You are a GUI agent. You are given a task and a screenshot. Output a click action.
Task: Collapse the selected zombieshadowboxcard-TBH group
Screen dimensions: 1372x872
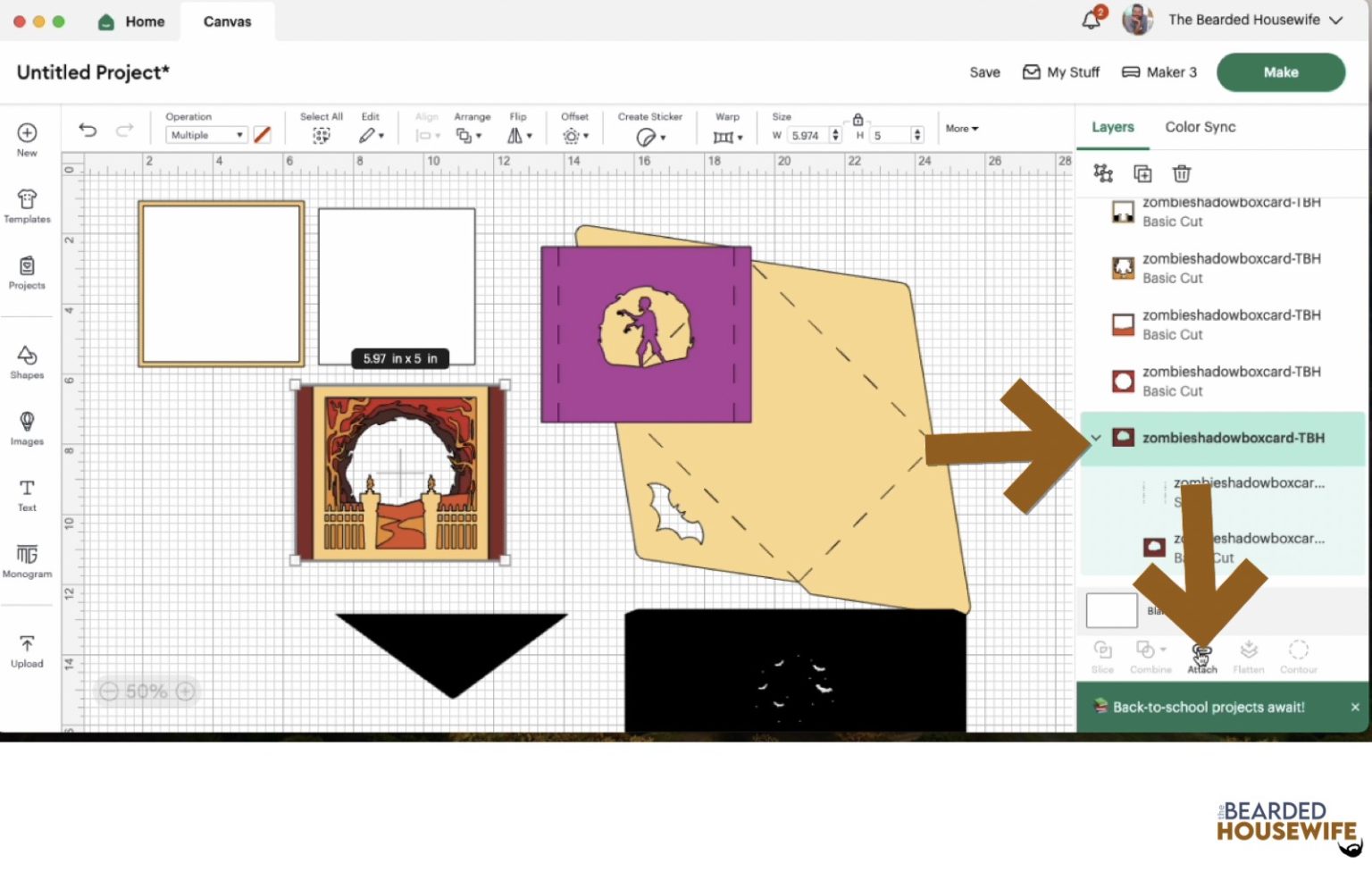[x=1096, y=438]
